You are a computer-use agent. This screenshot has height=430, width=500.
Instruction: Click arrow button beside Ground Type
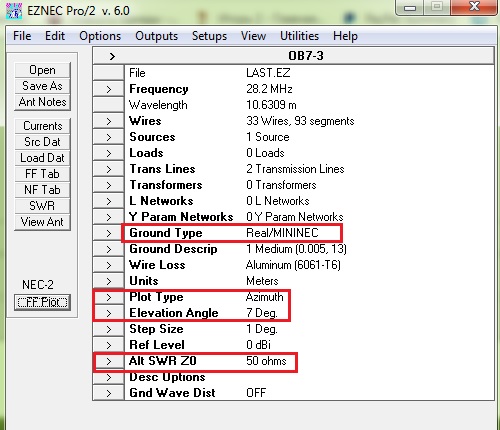coord(108,233)
